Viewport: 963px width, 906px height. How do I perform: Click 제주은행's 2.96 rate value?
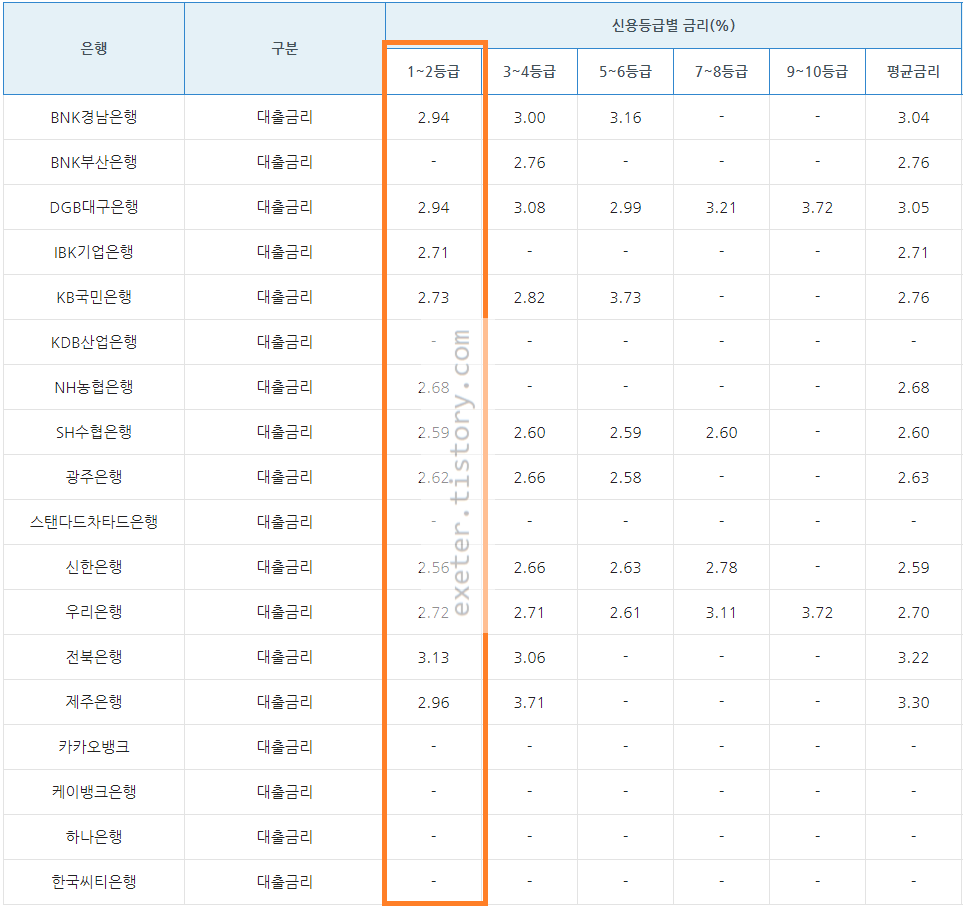click(434, 702)
